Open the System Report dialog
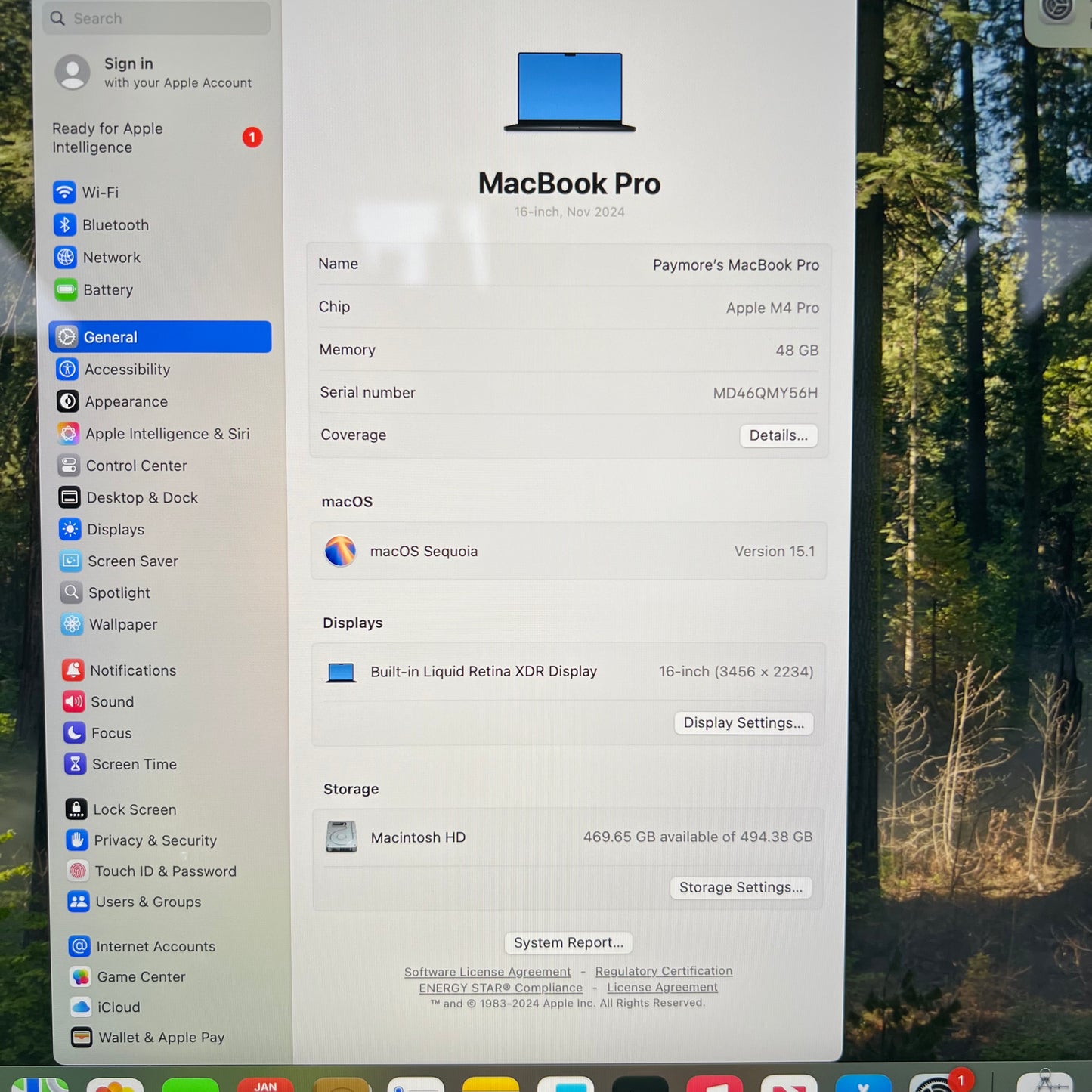Screen dimensions: 1092x1092 coord(568,942)
